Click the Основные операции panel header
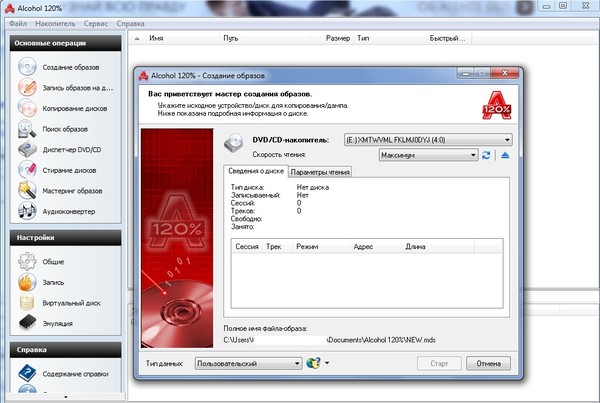This screenshot has width=600, height=403. pos(65,43)
